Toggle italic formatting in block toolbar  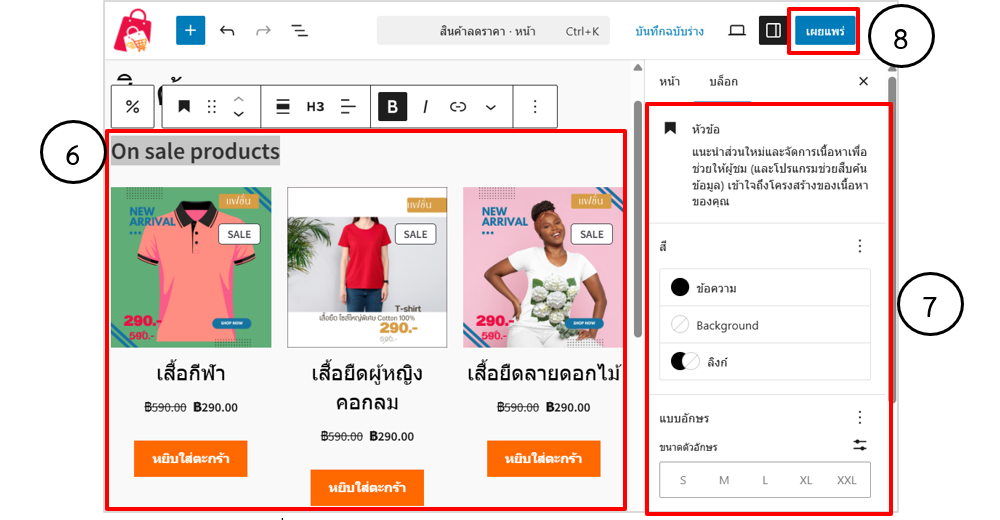click(x=425, y=106)
